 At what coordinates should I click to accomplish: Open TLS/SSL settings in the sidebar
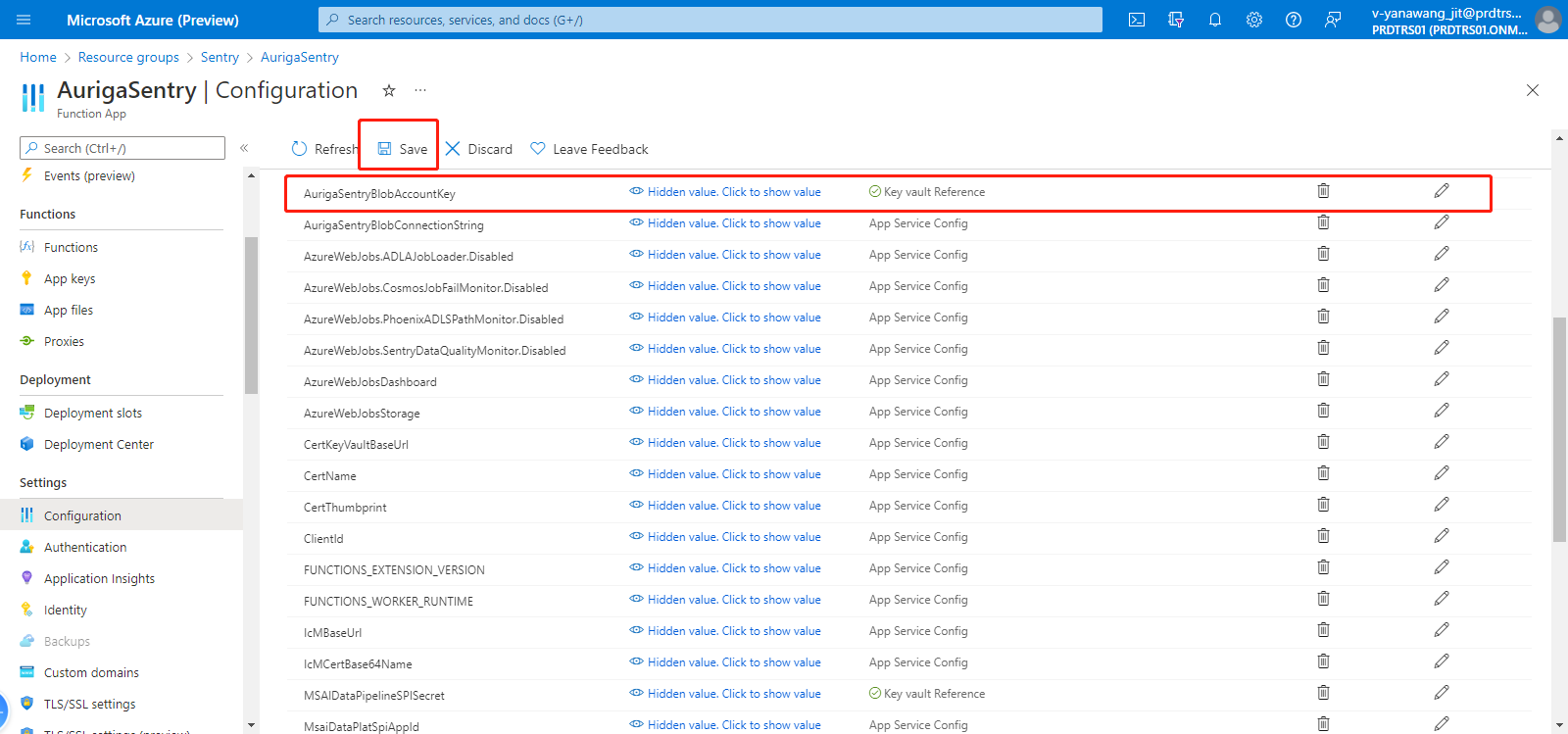click(90, 704)
